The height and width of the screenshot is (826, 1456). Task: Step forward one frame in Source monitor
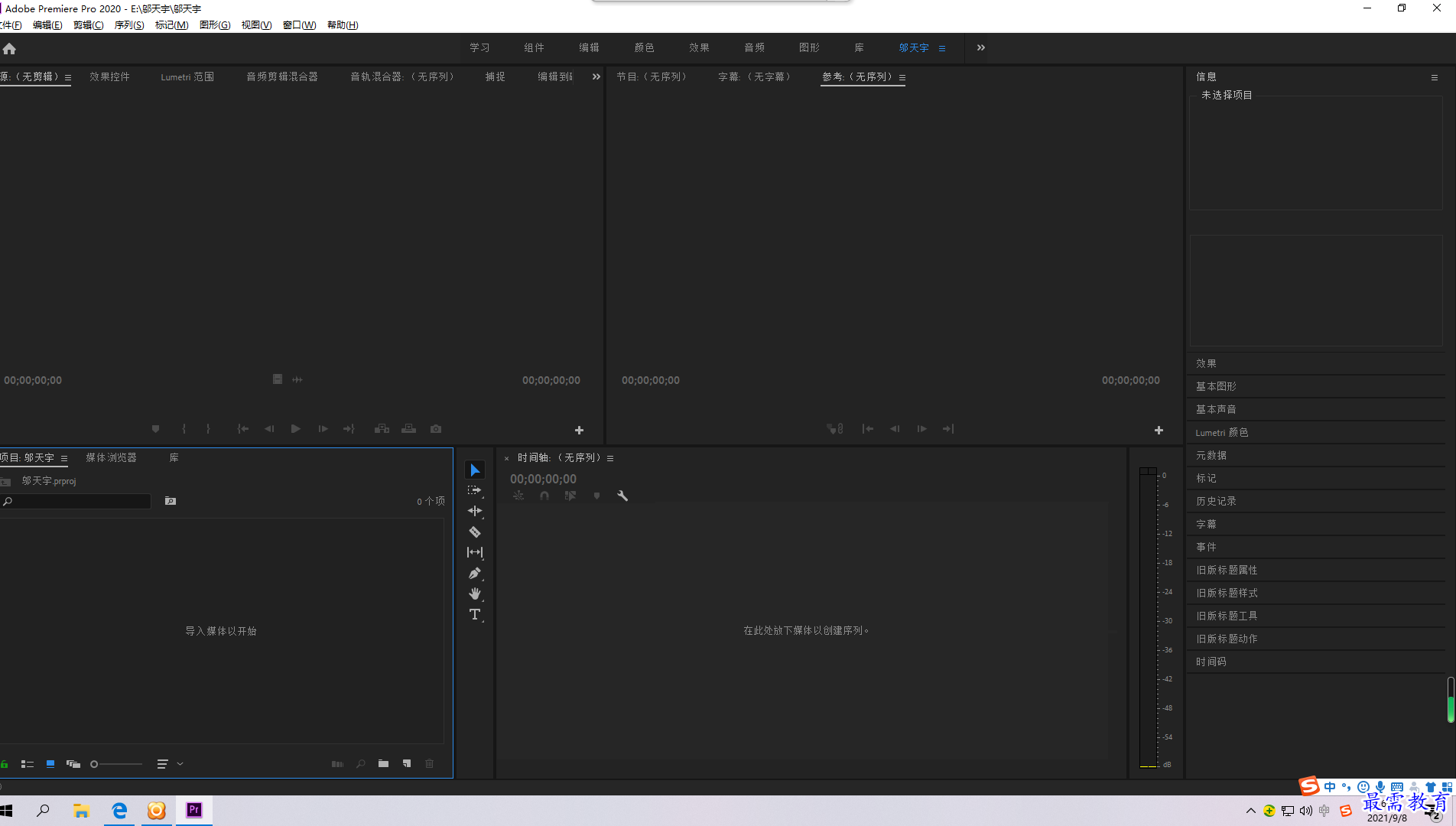[x=323, y=429]
